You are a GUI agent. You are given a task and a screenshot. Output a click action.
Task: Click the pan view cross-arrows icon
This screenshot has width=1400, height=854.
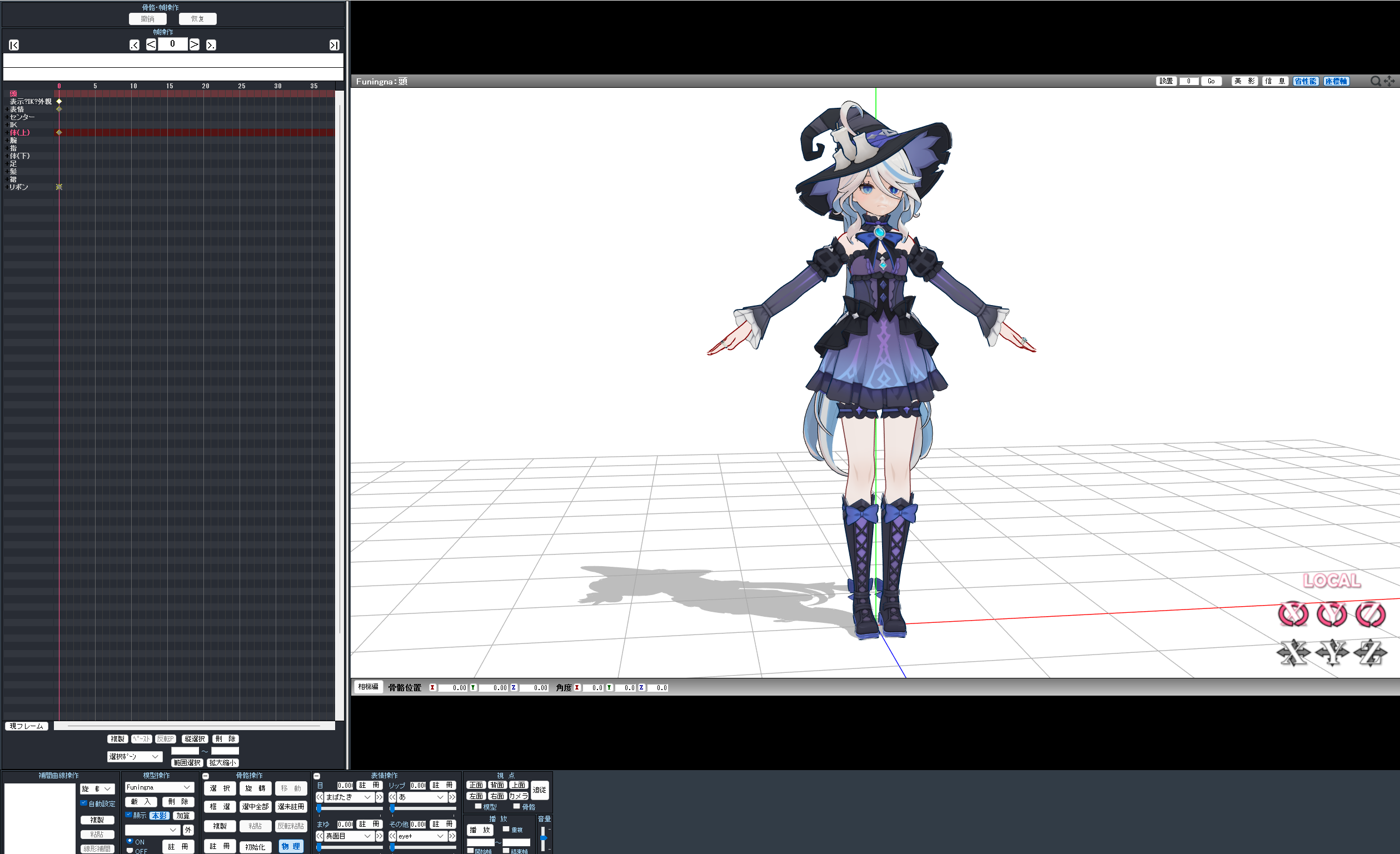[x=1389, y=81]
